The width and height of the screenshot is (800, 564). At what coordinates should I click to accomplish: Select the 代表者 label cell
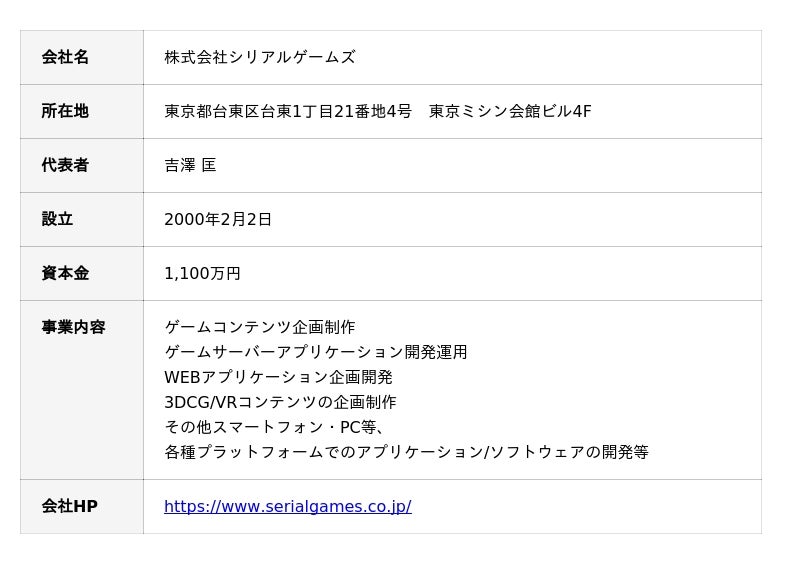click(x=65, y=165)
